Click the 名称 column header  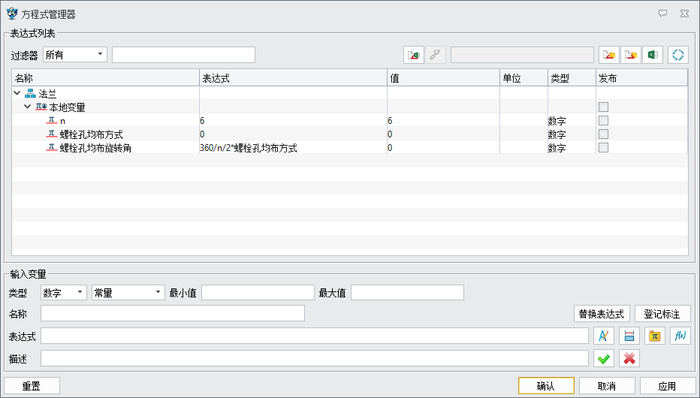tap(105, 78)
